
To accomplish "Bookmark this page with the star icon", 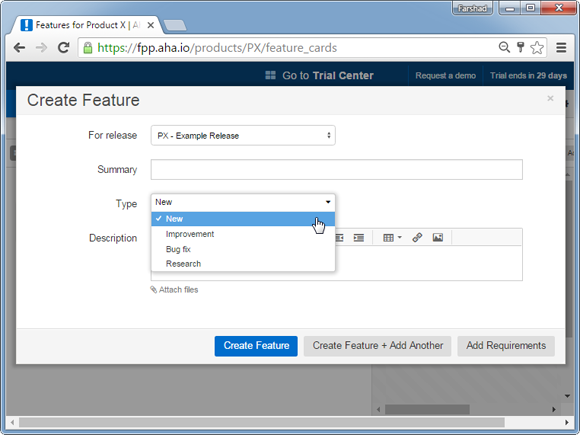I will [537, 48].
